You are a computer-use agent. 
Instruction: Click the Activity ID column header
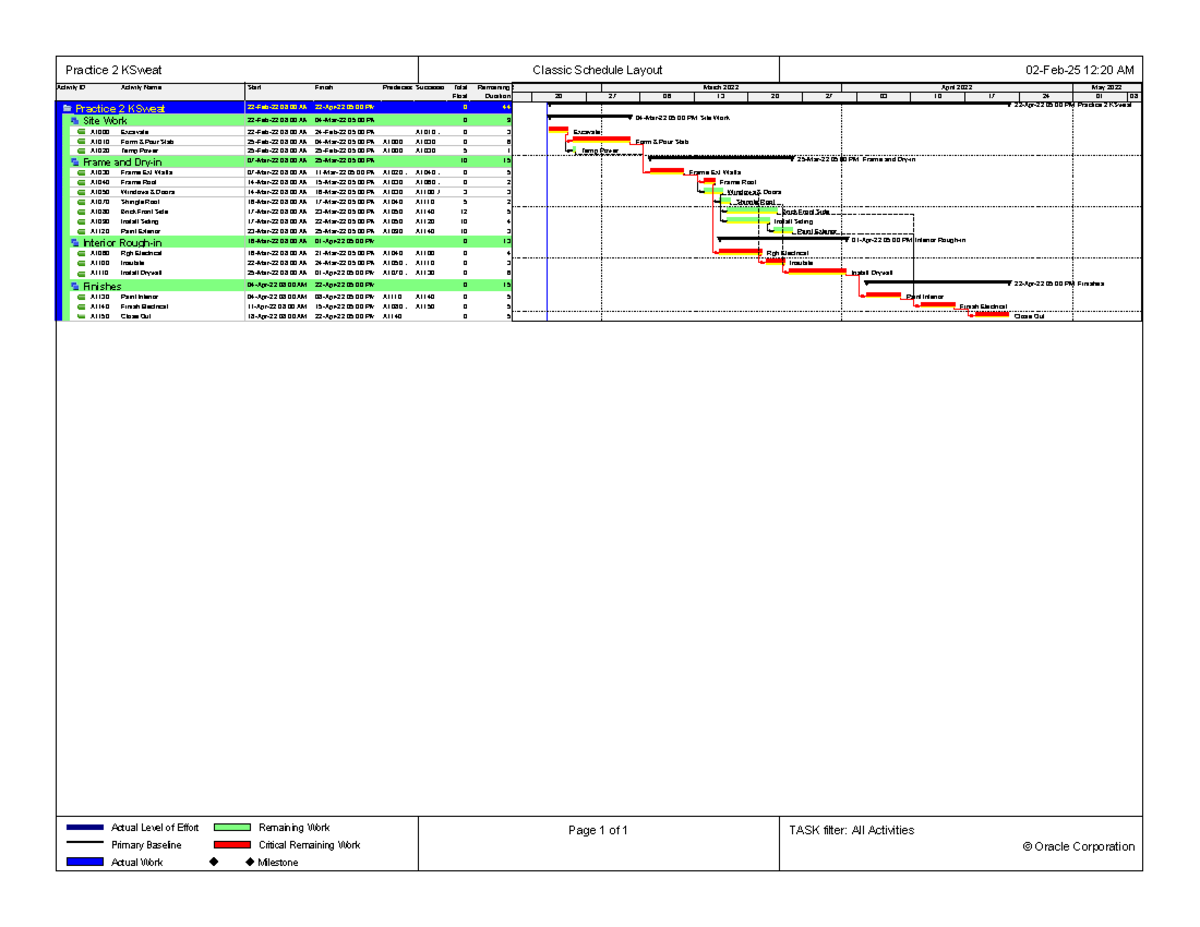click(x=69, y=88)
